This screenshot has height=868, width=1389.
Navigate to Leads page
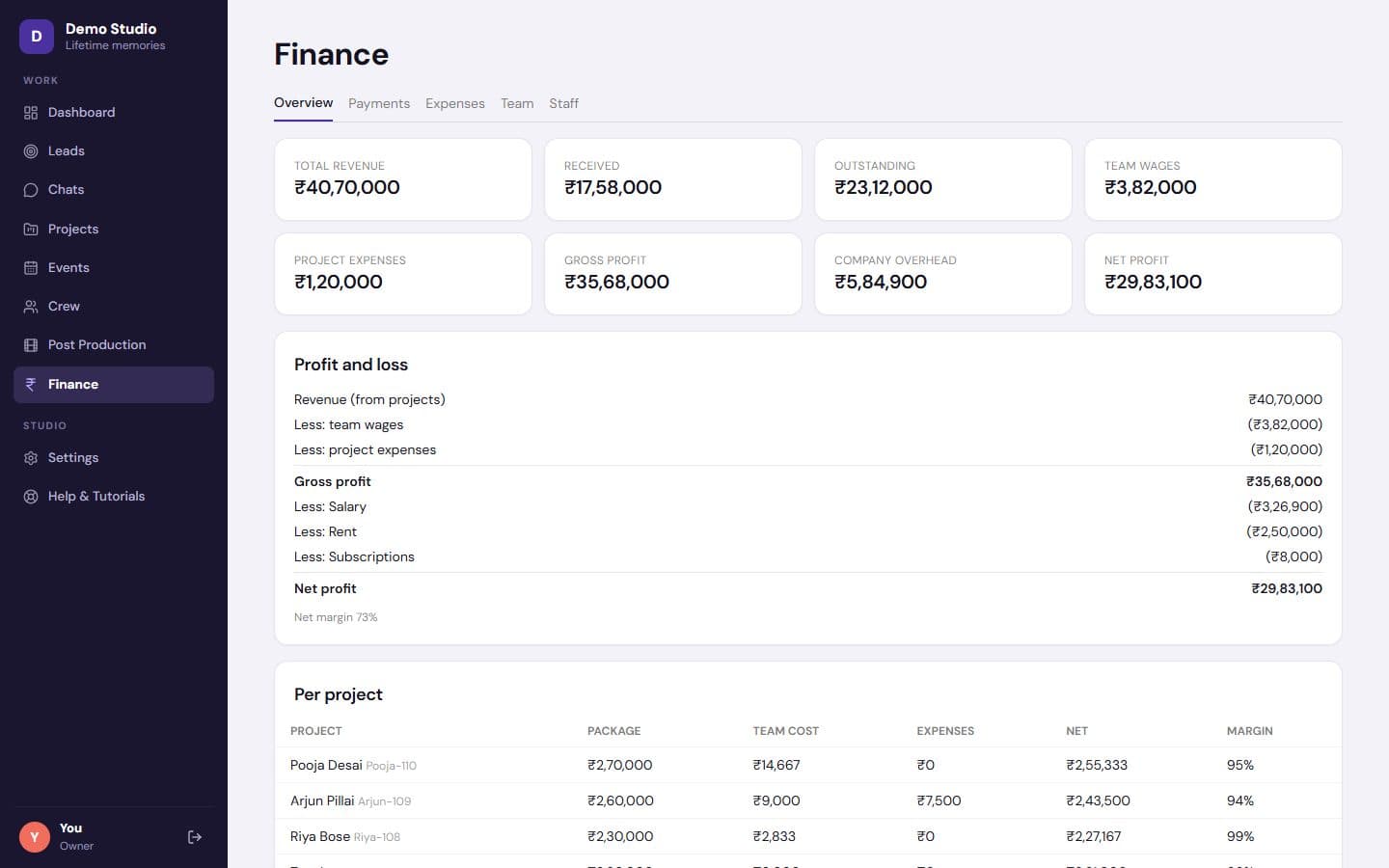(114, 151)
